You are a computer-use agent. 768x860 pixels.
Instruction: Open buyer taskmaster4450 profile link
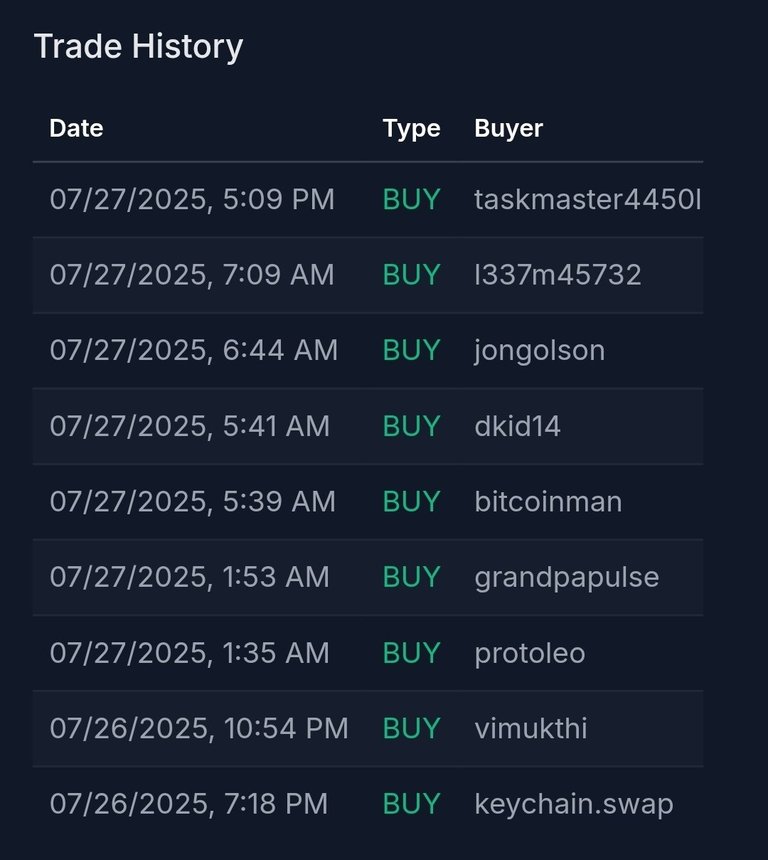[x=588, y=200]
